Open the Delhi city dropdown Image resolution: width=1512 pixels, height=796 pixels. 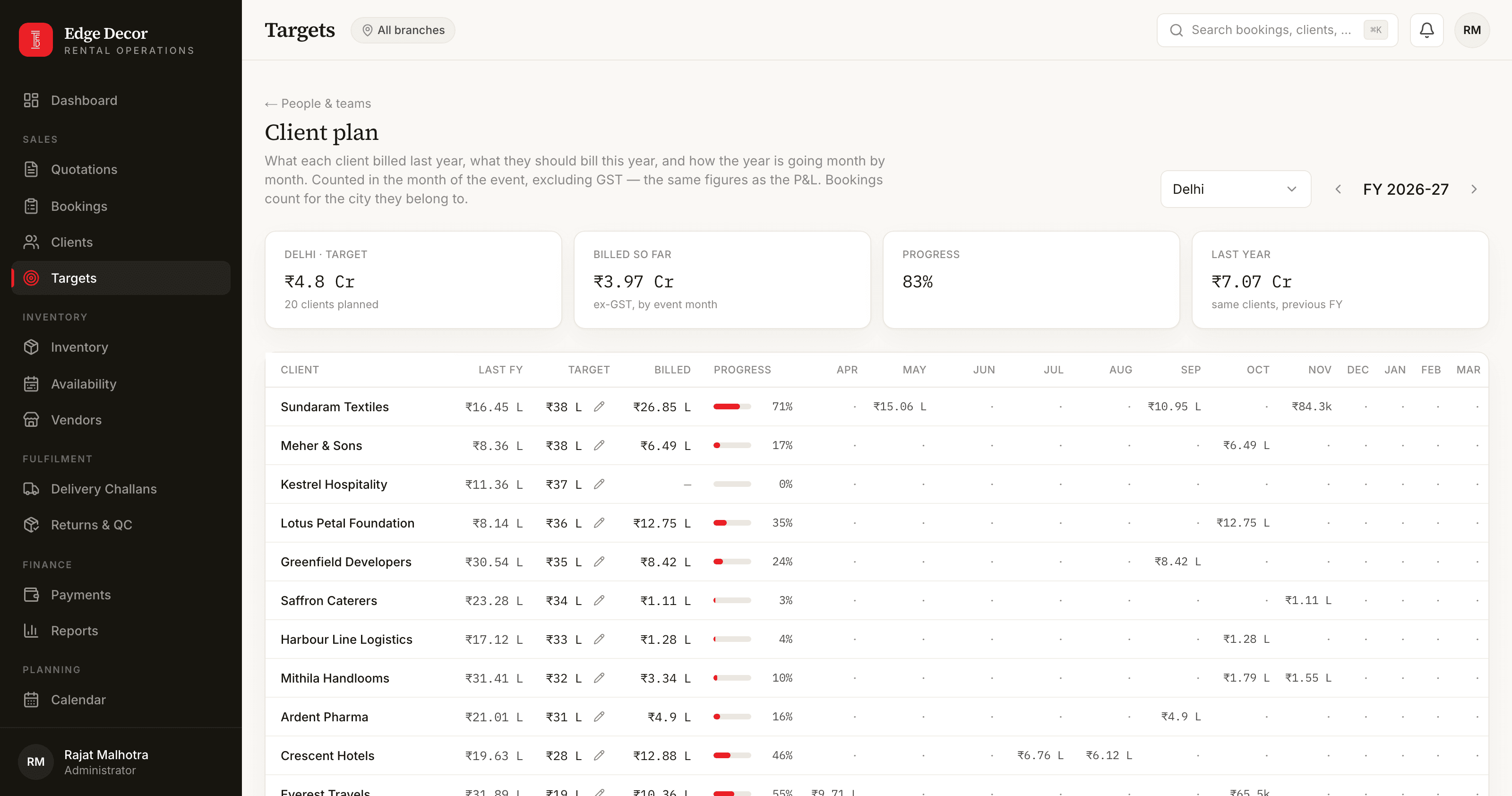(1236, 189)
